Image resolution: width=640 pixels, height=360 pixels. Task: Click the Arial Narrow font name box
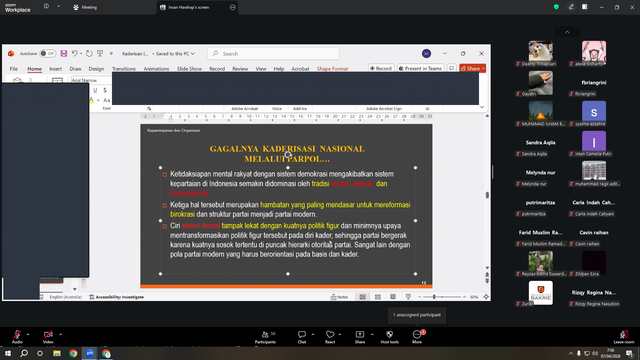91,80
